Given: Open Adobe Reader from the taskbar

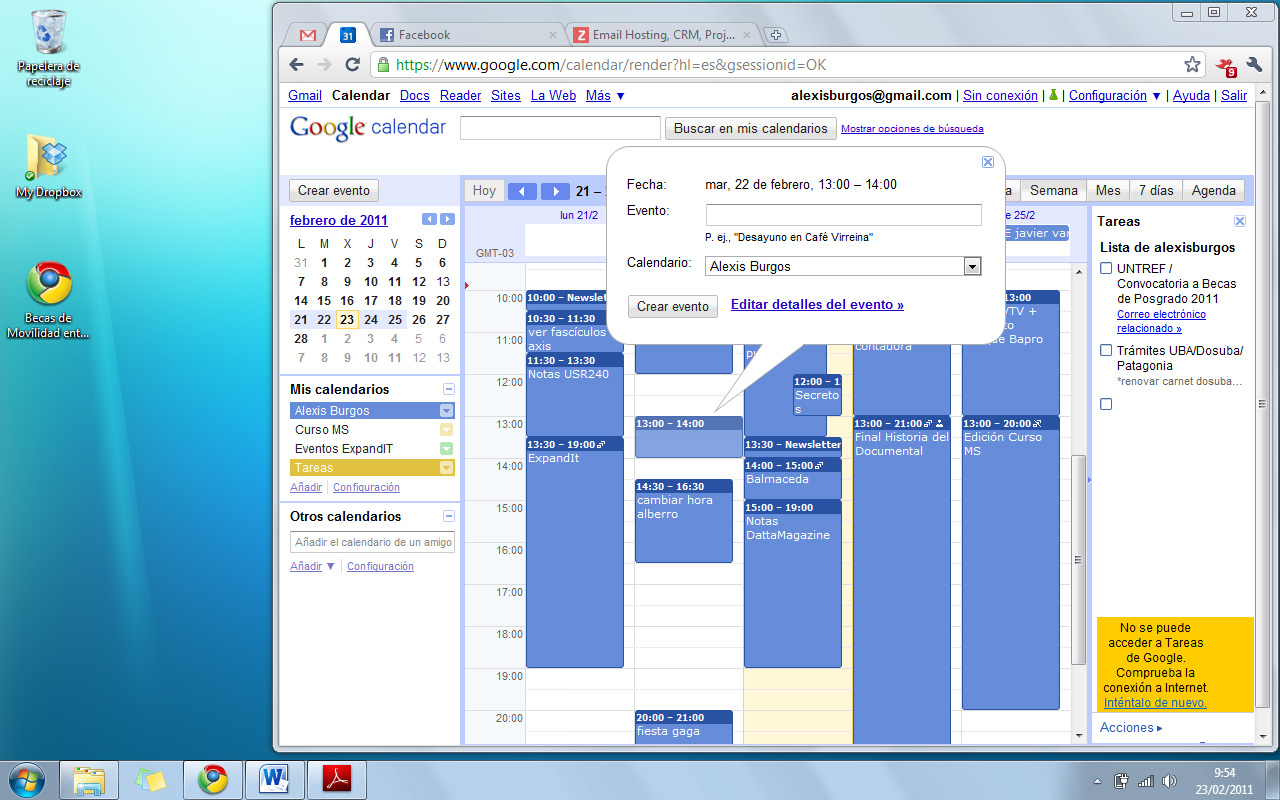Looking at the screenshot, I should (335, 779).
